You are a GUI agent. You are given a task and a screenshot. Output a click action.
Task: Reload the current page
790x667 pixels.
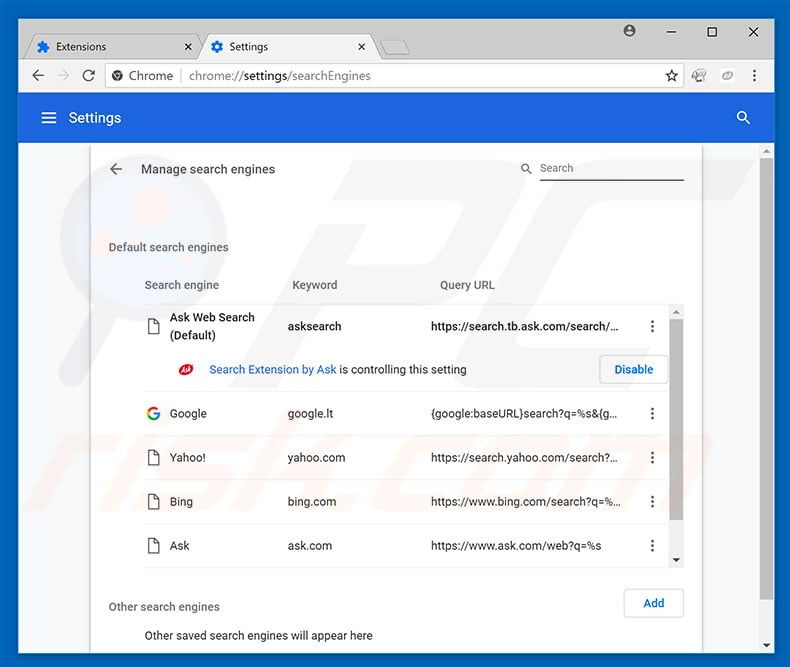point(89,76)
